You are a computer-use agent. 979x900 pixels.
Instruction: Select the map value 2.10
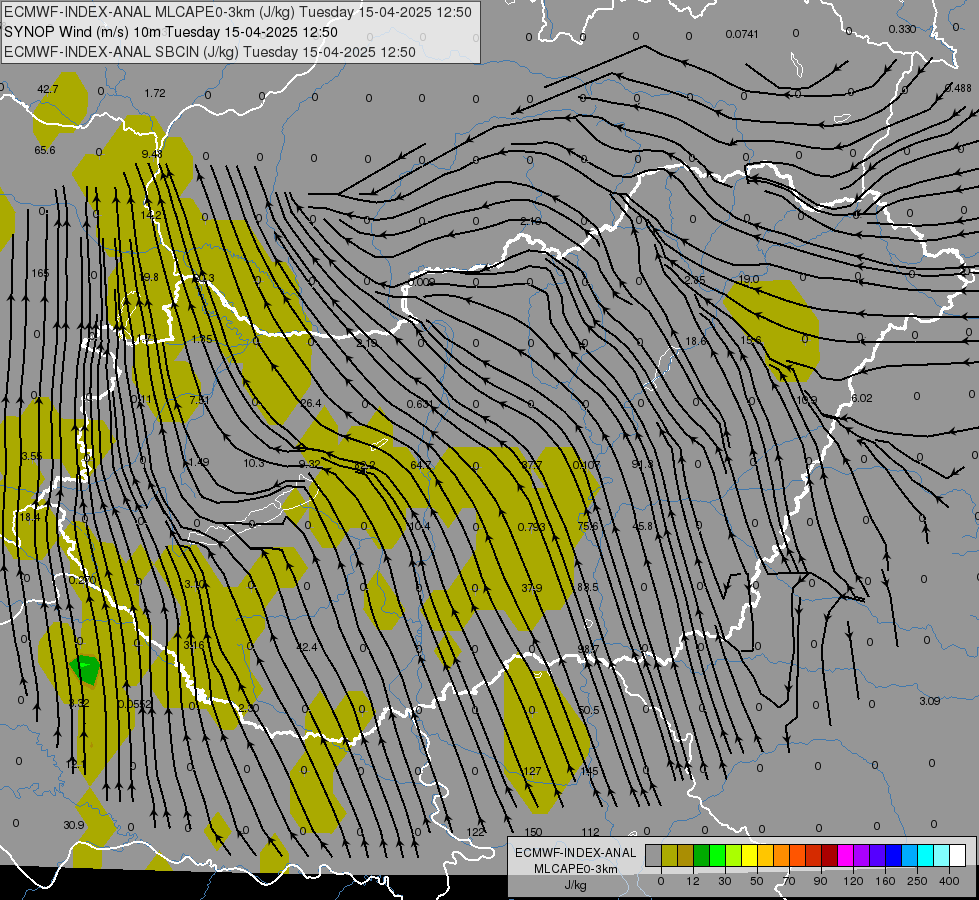(531, 221)
